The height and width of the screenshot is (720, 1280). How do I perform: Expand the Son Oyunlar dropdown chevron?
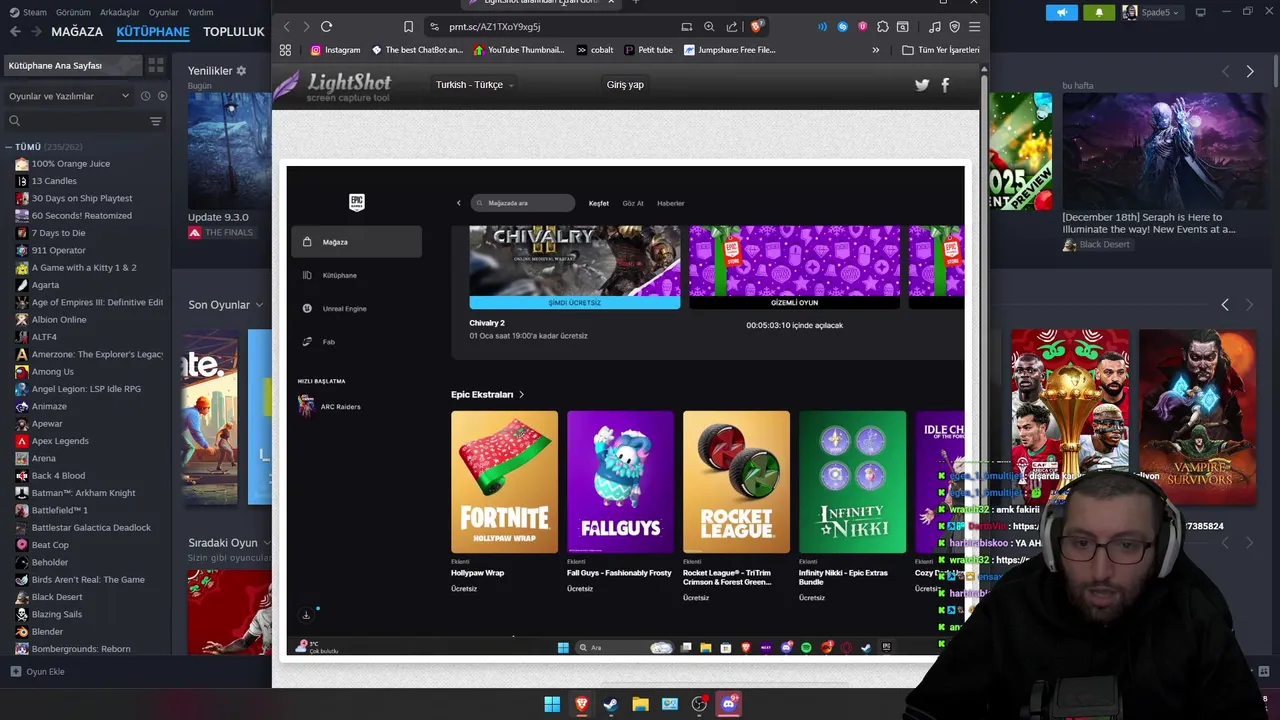pos(259,305)
